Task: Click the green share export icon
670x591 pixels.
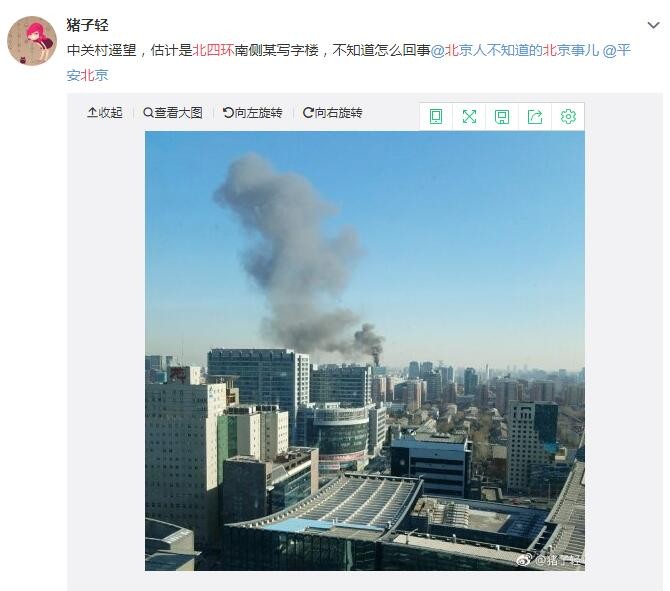Action: (x=535, y=116)
